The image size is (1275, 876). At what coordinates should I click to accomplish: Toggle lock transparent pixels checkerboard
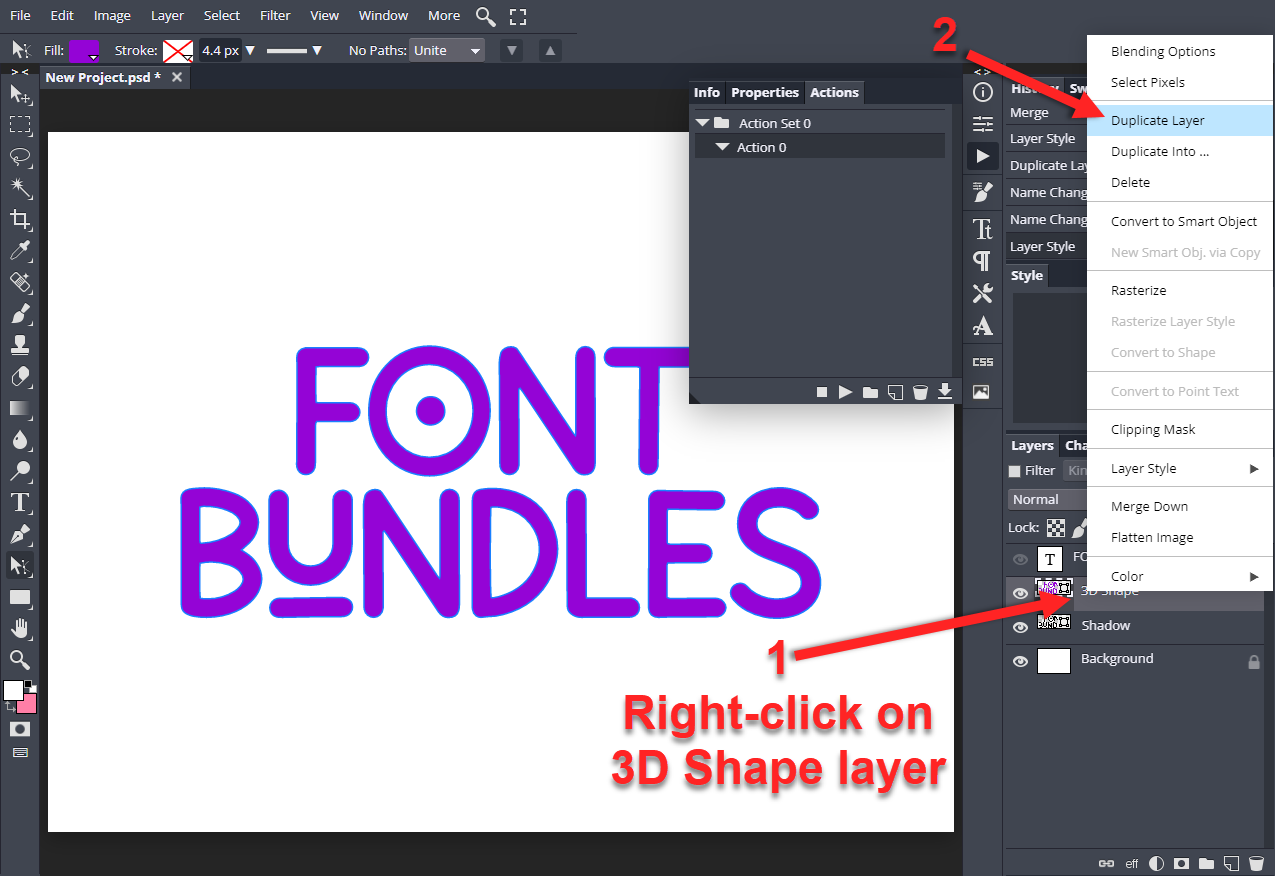click(1056, 527)
